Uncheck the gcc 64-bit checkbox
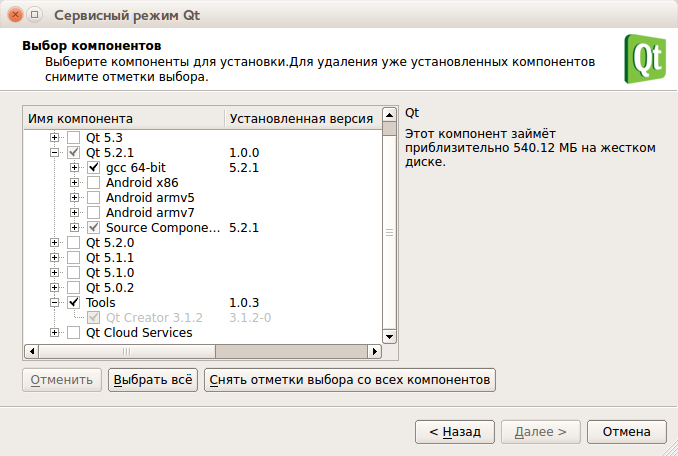 [93, 167]
